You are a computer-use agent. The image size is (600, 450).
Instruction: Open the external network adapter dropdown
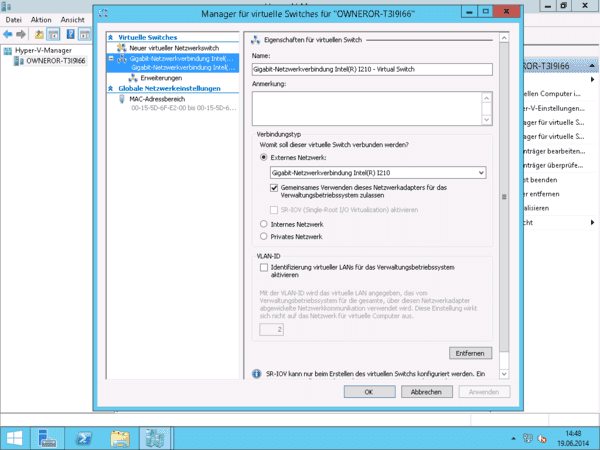click(x=481, y=173)
